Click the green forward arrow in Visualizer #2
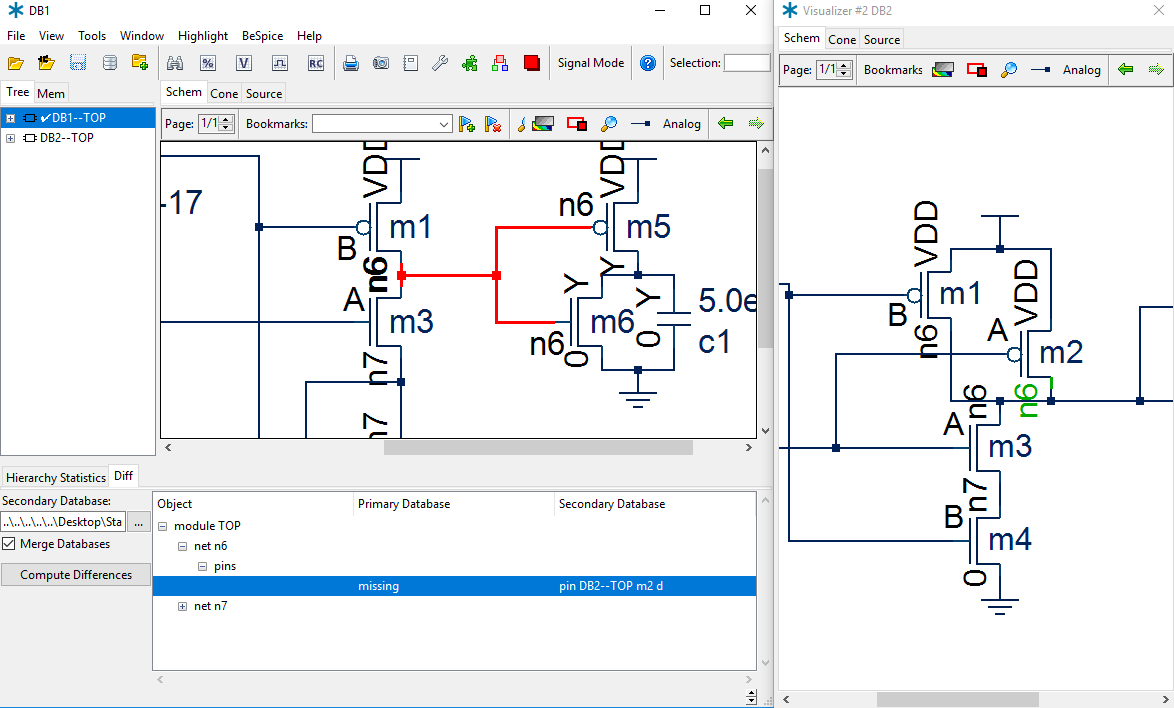The height and width of the screenshot is (708, 1174). click(1156, 70)
